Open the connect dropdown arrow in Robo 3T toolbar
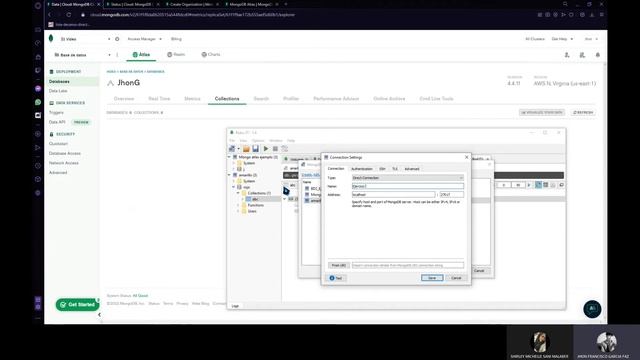Image resolution: width=640 pixels, height=360 pixels. [238, 149]
